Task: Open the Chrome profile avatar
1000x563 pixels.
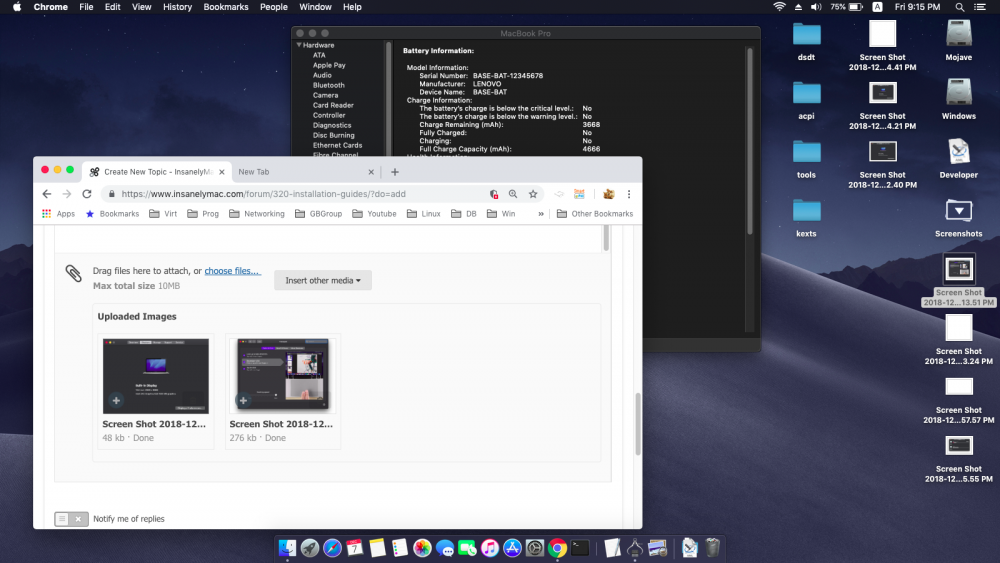Action: 608,194
